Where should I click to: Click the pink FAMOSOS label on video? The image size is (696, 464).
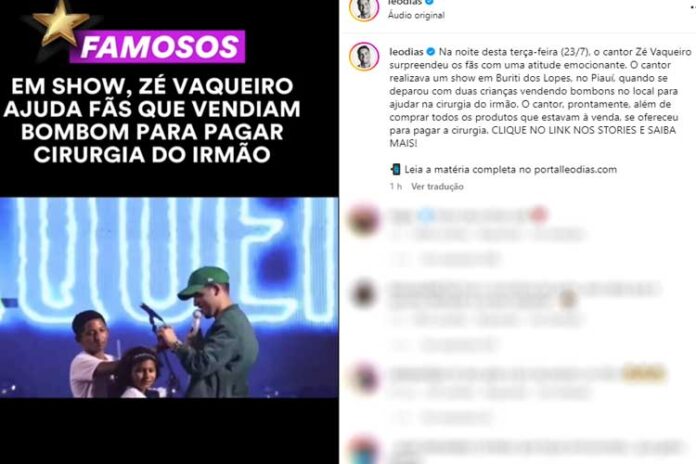[x=158, y=47]
